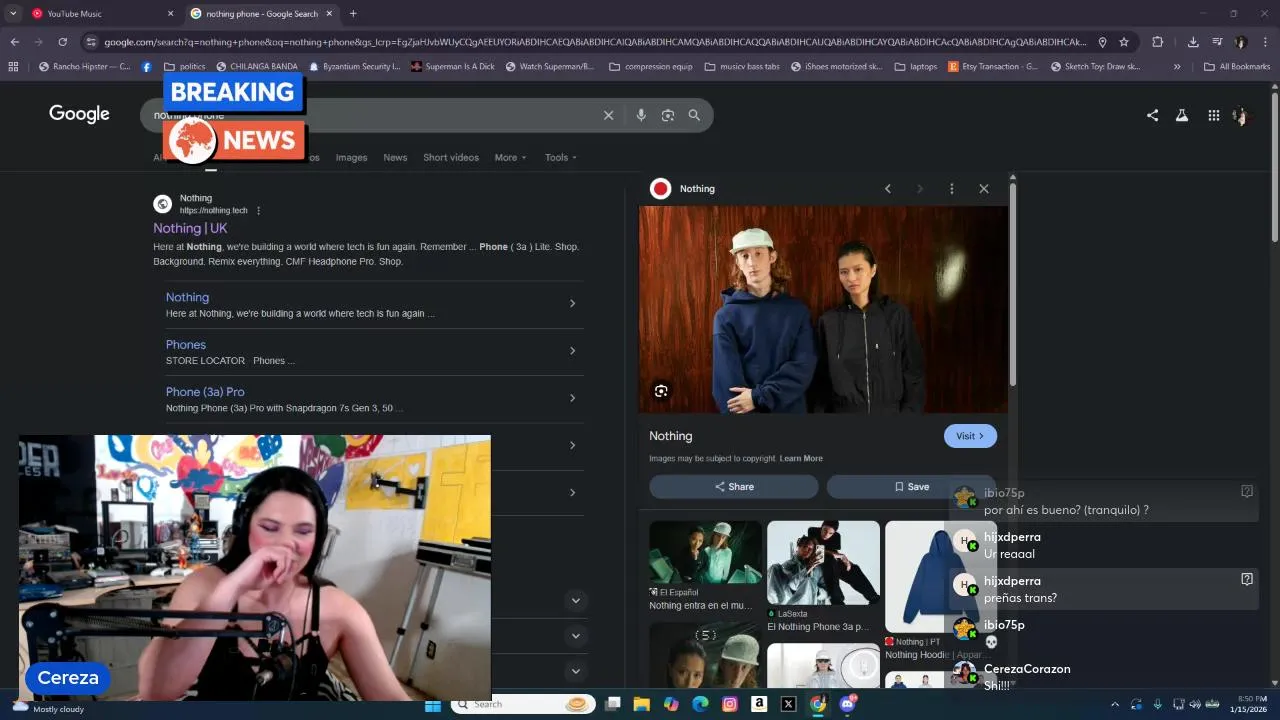Click the Visit button in image panel
The height and width of the screenshot is (720, 1280).
click(970, 436)
